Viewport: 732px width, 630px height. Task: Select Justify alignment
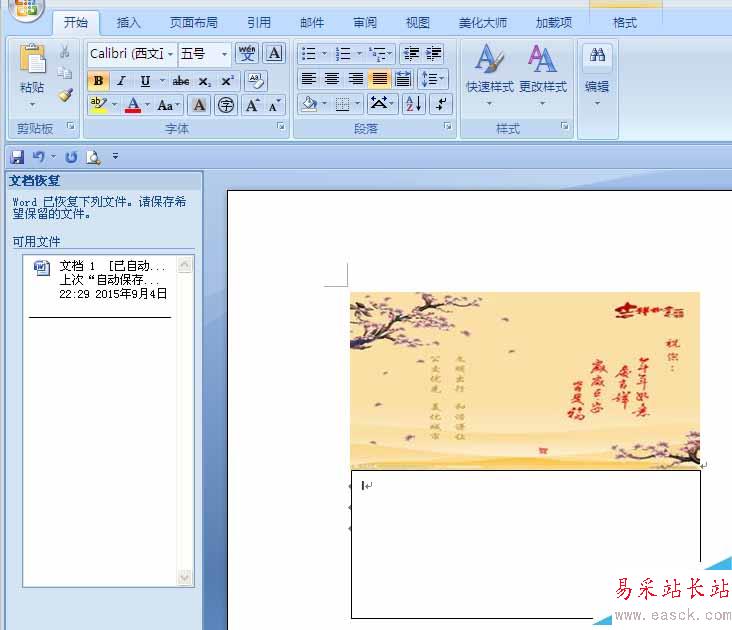(x=379, y=79)
